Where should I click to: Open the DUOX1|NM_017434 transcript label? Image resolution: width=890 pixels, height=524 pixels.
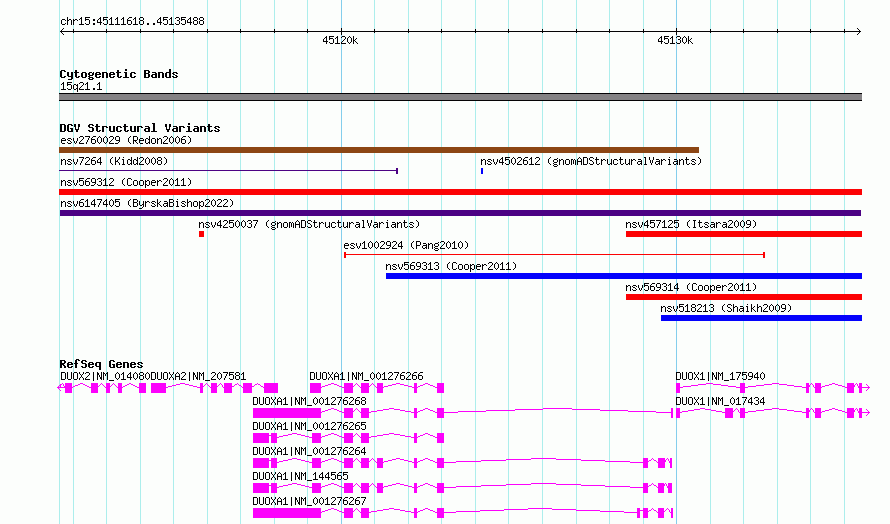(720, 401)
